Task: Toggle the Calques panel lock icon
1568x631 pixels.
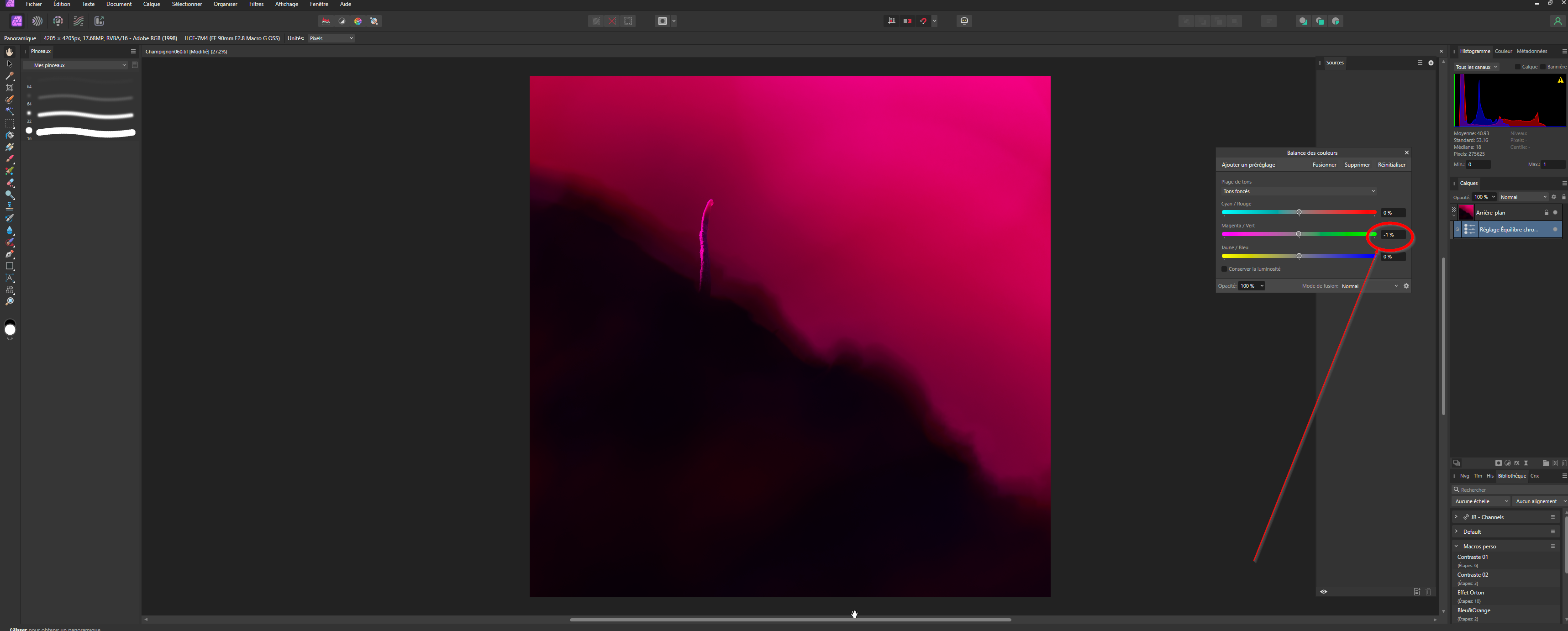Action: pyautogui.click(x=1563, y=197)
